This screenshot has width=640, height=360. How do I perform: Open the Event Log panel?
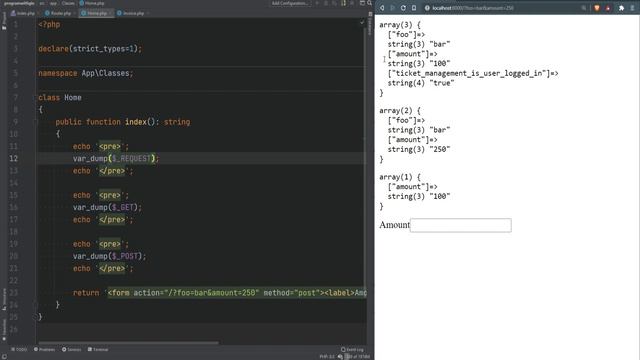[x=352, y=349]
